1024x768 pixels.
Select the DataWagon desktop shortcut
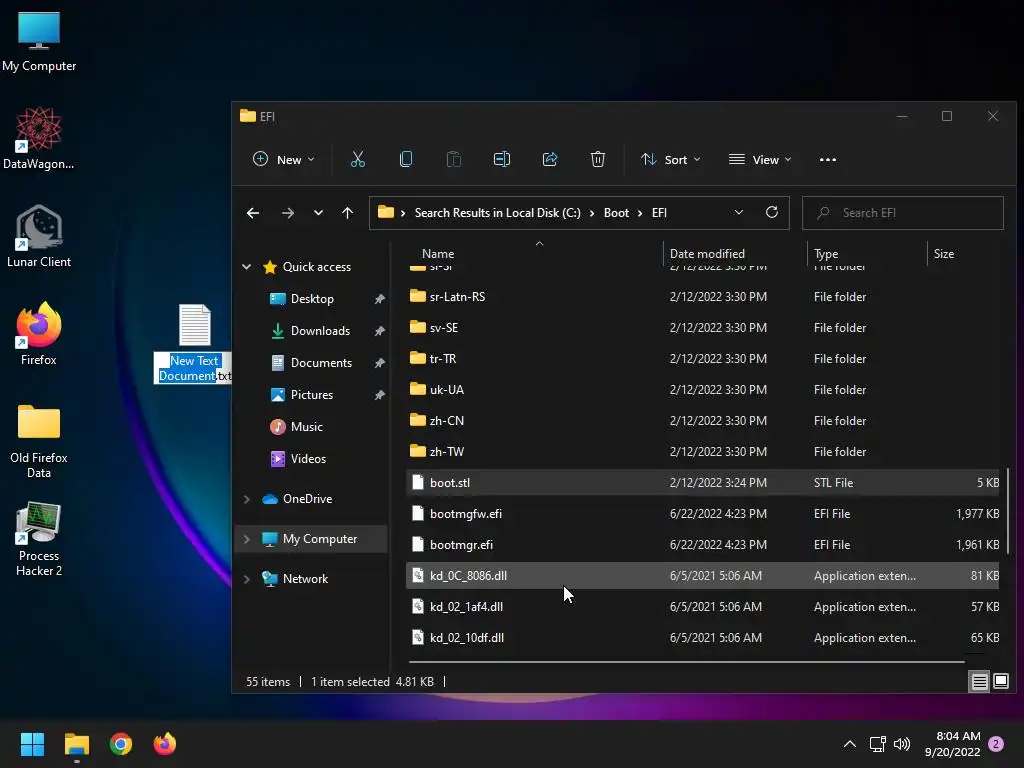tap(39, 139)
